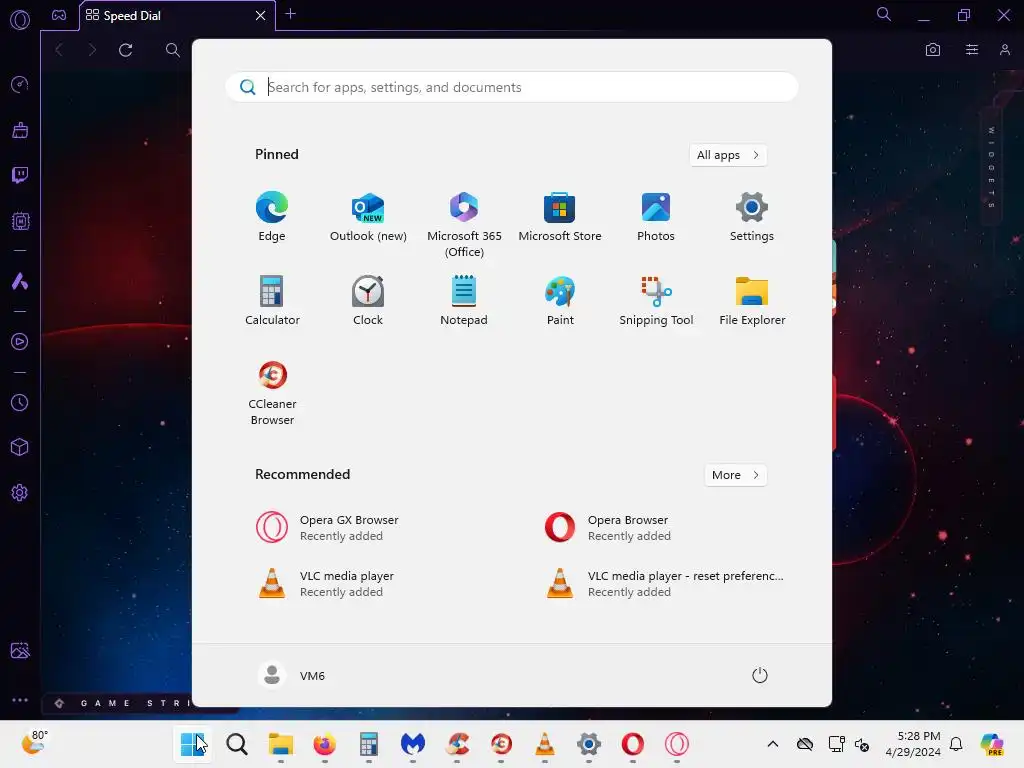Expand More recommended items
1024x768 pixels.
click(x=735, y=475)
